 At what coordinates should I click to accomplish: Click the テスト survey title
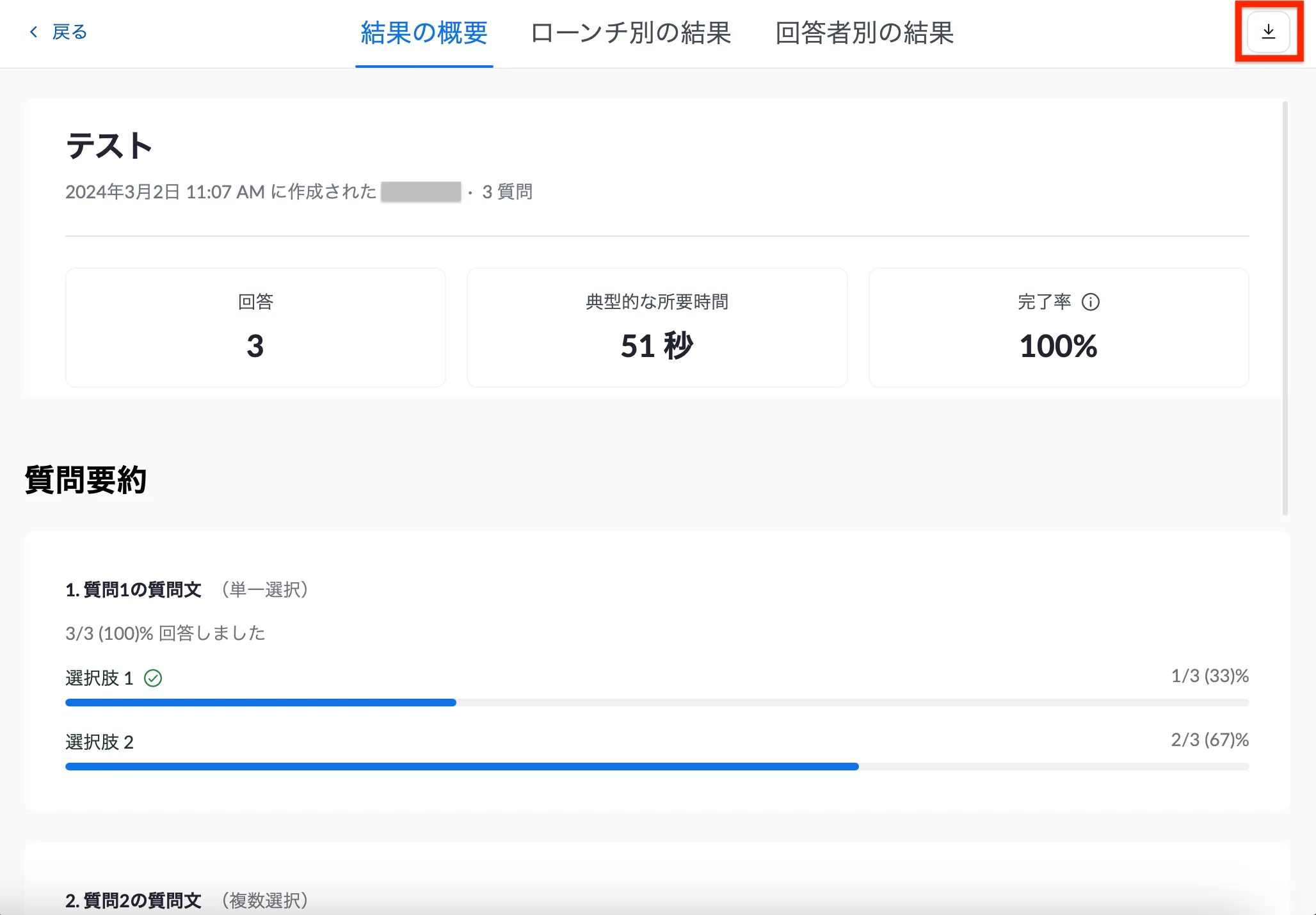click(x=109, y=145)
